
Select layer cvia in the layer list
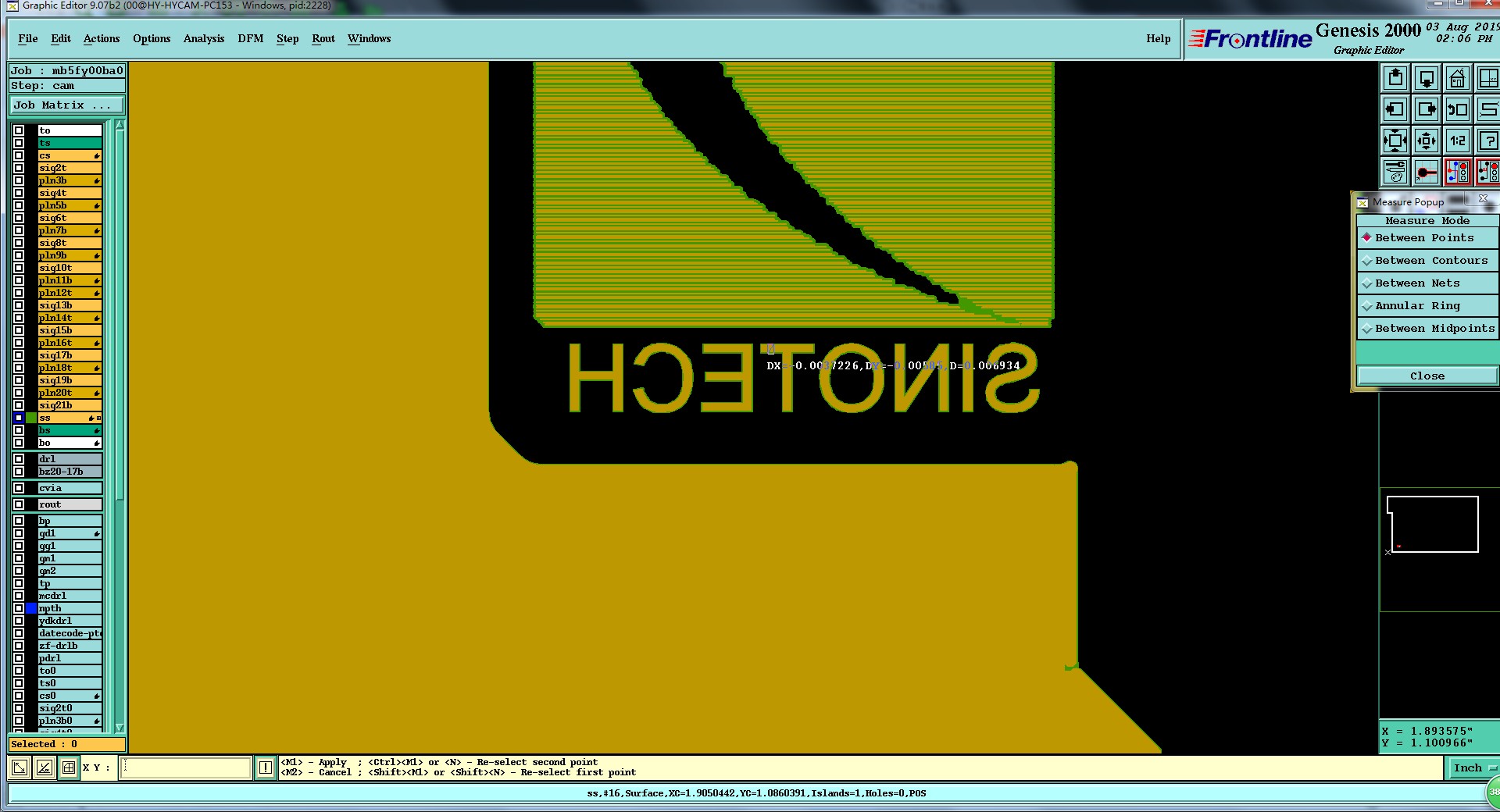[70, 488]
